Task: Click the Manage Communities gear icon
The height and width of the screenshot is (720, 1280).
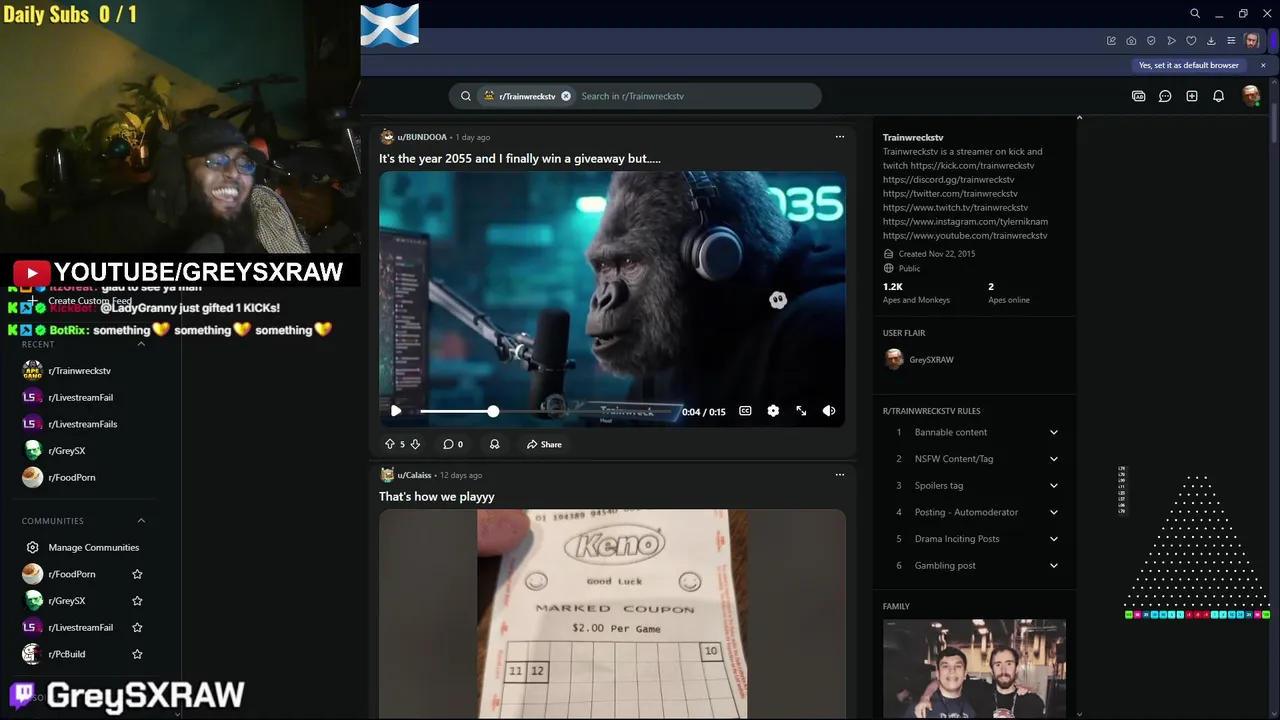Action: pos(33,547)
